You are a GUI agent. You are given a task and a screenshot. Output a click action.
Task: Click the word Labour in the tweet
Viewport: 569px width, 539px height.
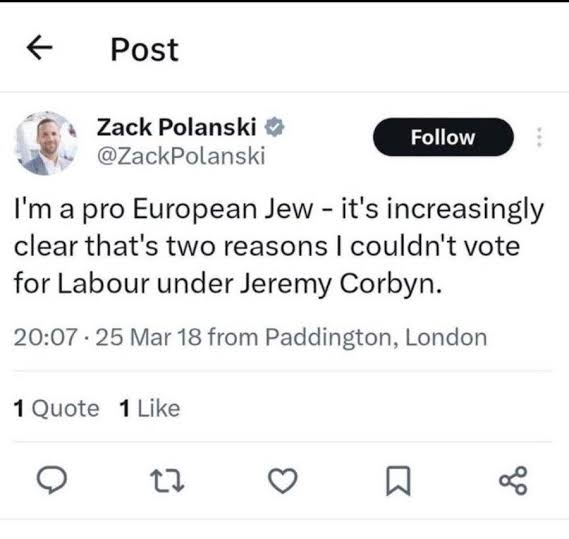(103, 283)
